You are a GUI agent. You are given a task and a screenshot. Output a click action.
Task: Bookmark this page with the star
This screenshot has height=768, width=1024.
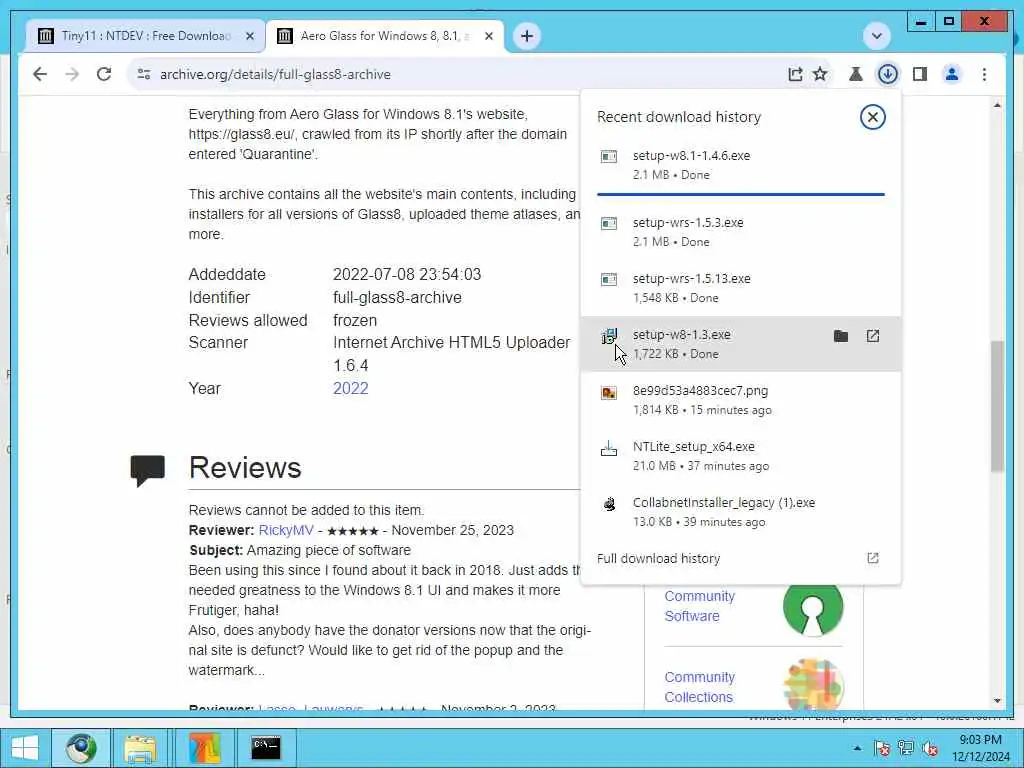click(x=820, y=74)
